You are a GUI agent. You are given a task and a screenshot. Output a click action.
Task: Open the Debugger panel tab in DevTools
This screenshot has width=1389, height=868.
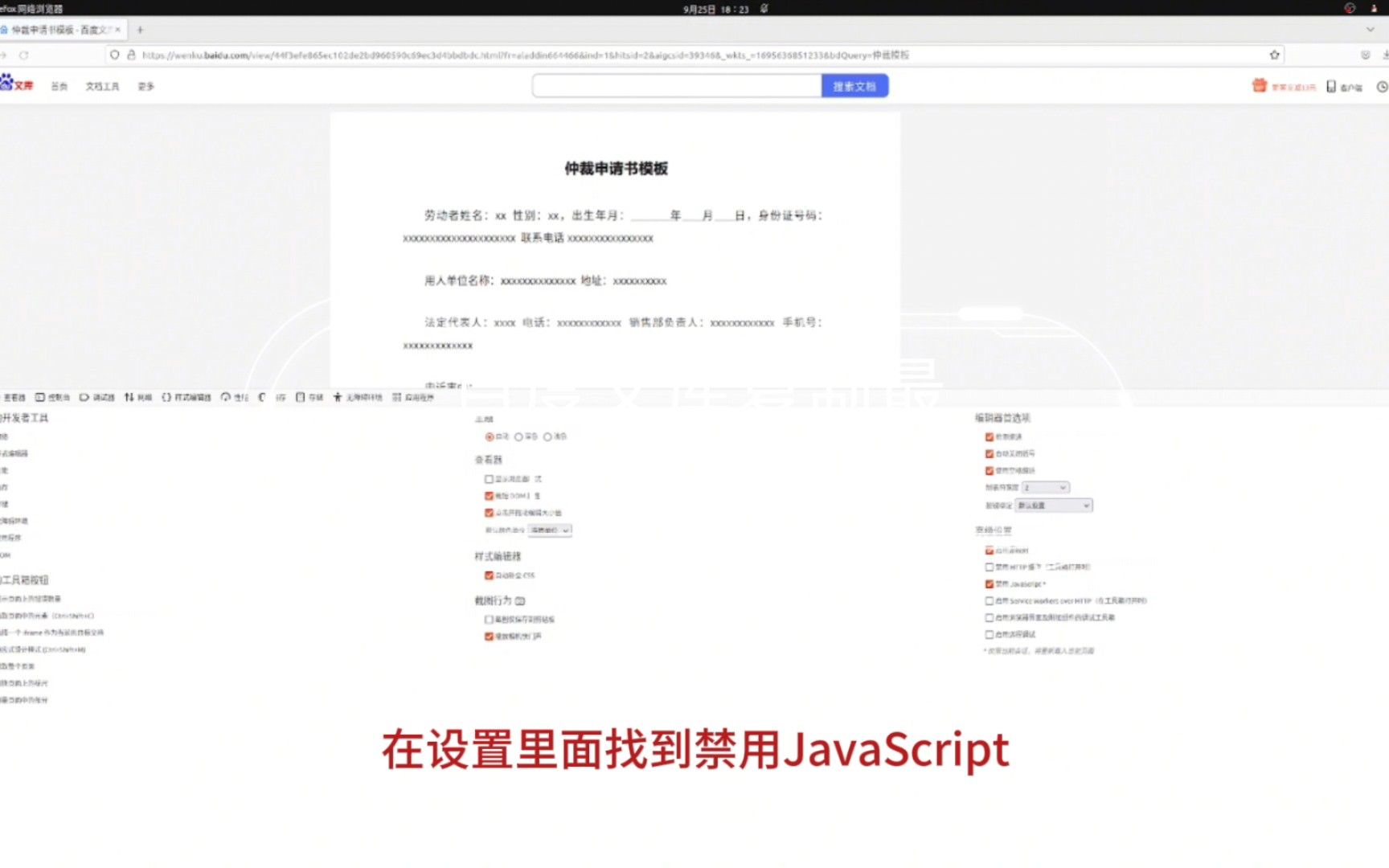[97, 397]
